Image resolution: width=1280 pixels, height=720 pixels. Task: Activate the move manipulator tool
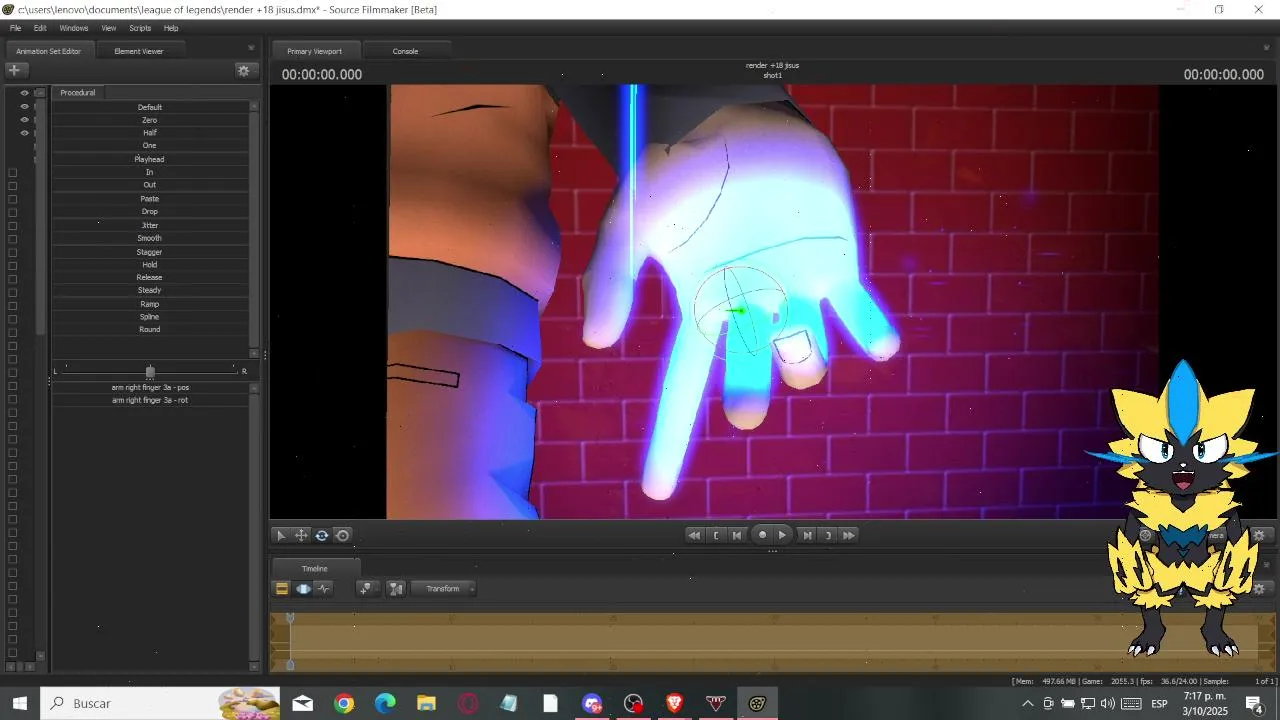pos(301,535)
